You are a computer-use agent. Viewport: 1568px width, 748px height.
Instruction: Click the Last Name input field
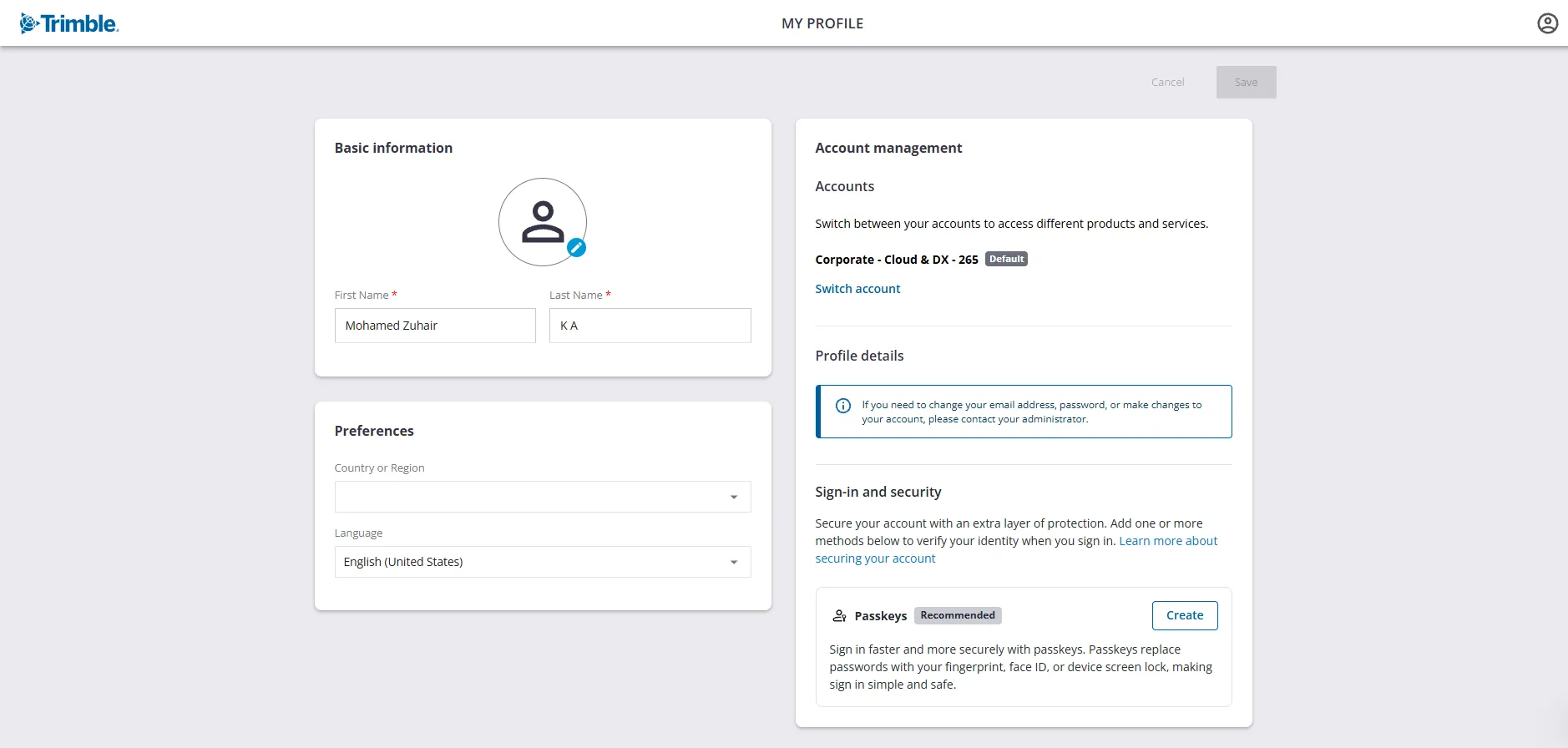pyautogui.click(x=650, y=326)
